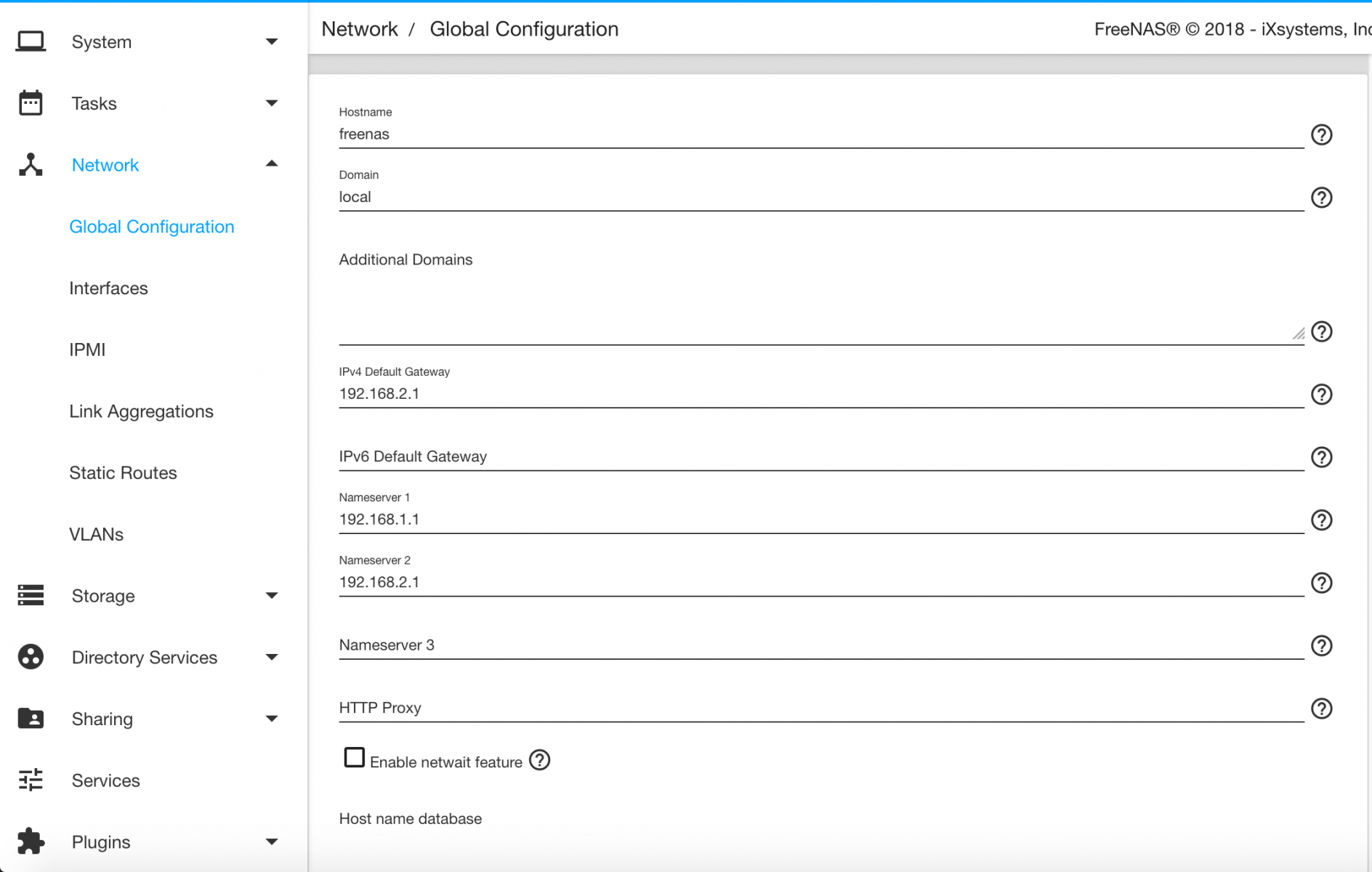Image resolution: width=1372 pixels, height=872 pixels.
Task: Click the Network breadcrumb link
Action: pyautogui.click(x=360, y=29)
